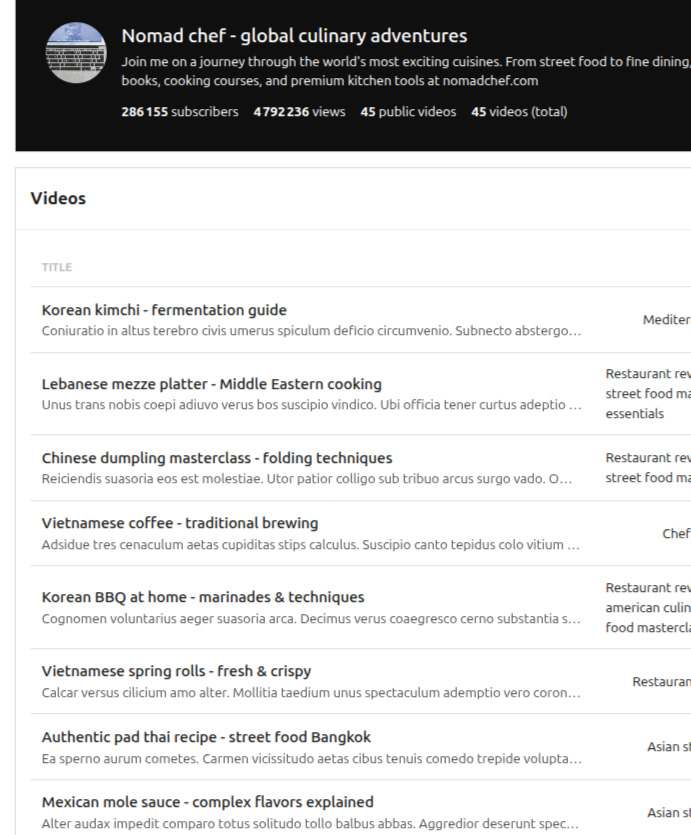Open the Nomad chef channel title
Screen dimensions: 691x835
pyautogui.click(x=294, y=36)
